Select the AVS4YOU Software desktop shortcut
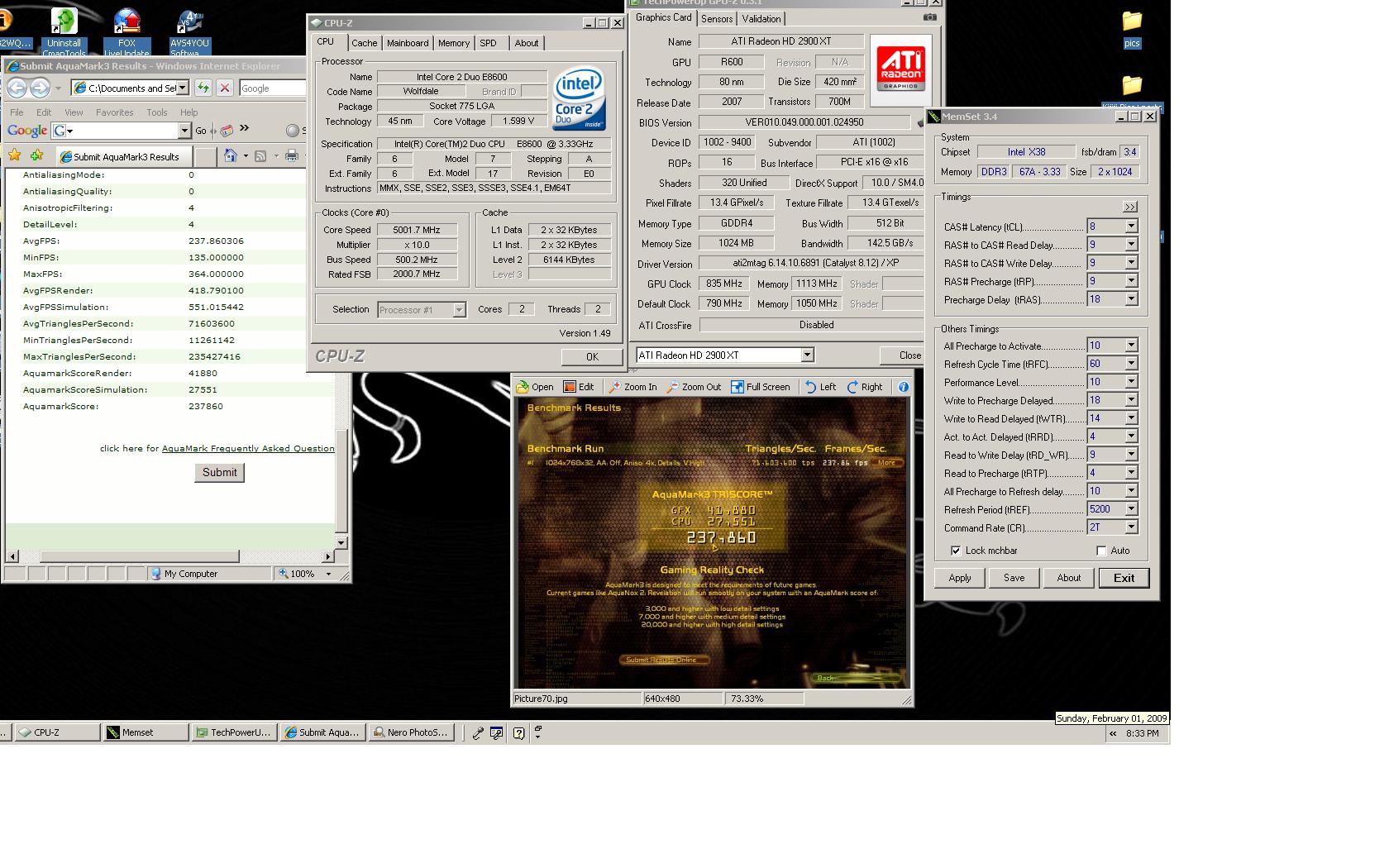 pos(189,33)
